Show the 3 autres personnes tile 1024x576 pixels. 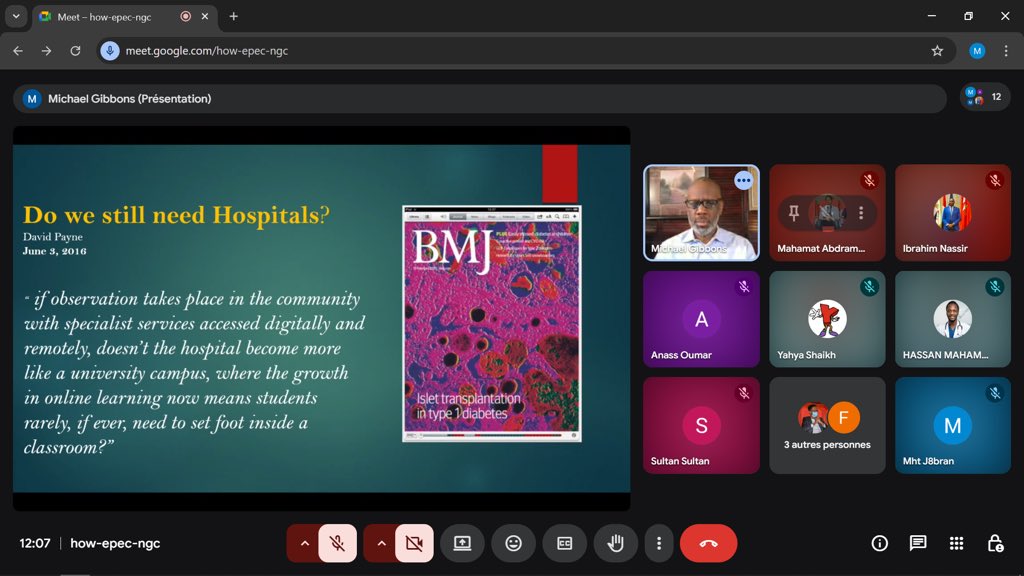point(827,425)
